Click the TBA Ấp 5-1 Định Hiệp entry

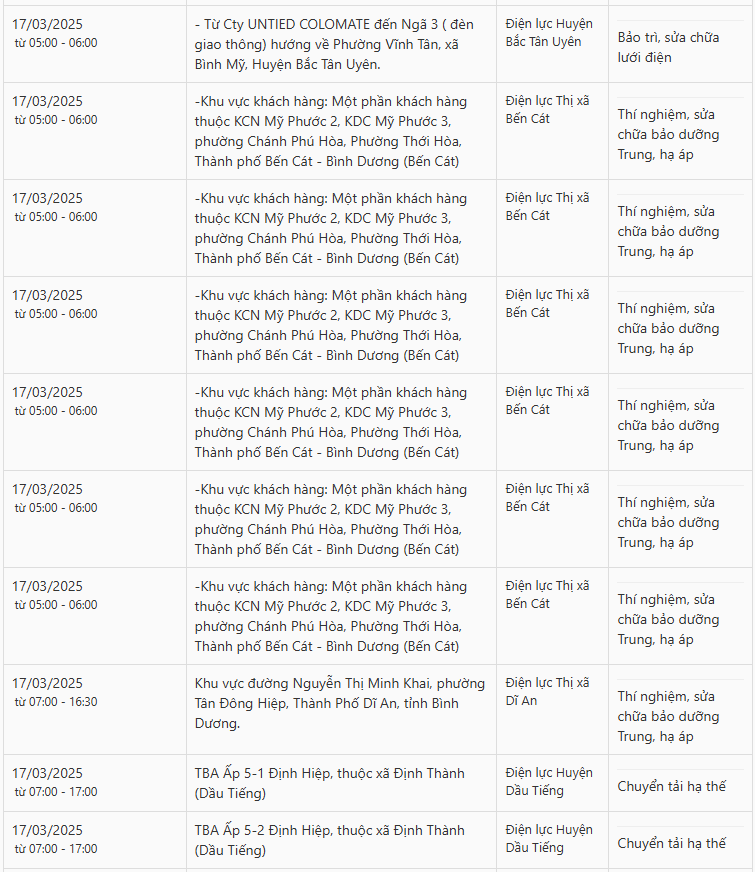point(330,783)
